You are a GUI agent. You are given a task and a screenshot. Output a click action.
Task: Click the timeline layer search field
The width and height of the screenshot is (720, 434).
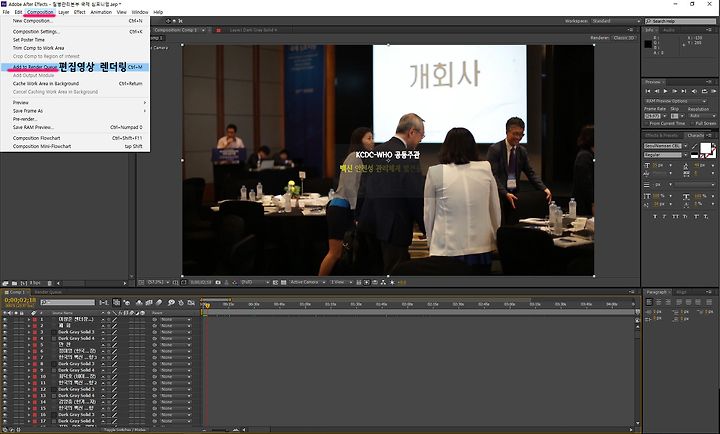[68, 302]
